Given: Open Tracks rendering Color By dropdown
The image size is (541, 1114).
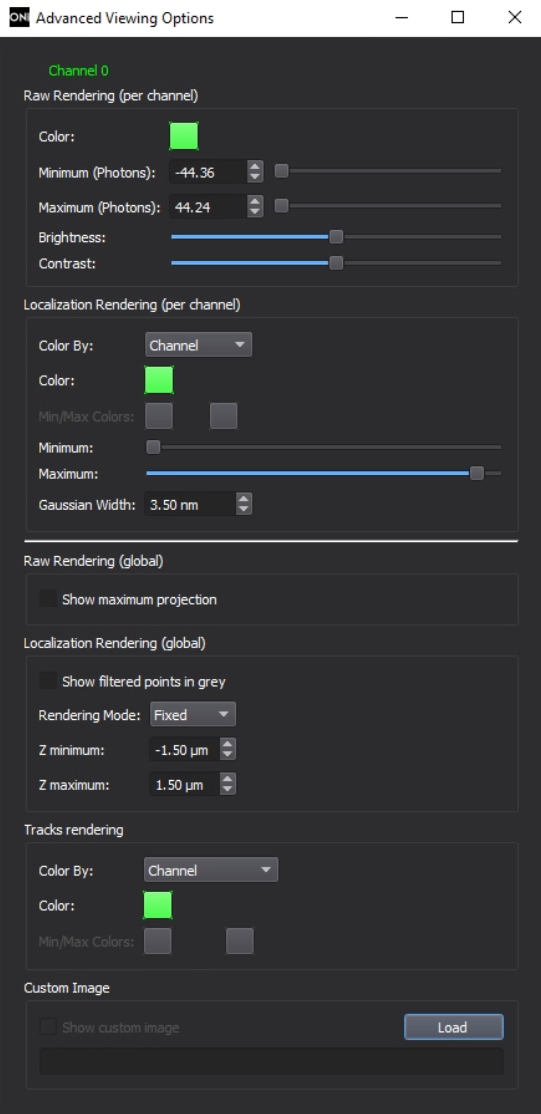Looking at the screenshot, I should (210, 870).
